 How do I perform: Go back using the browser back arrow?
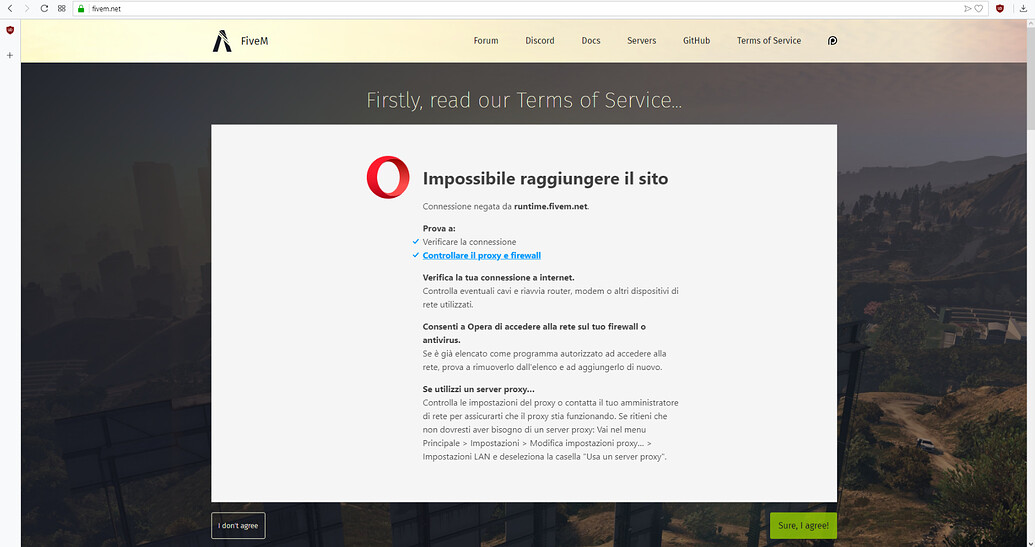click(x=10, y=9)
